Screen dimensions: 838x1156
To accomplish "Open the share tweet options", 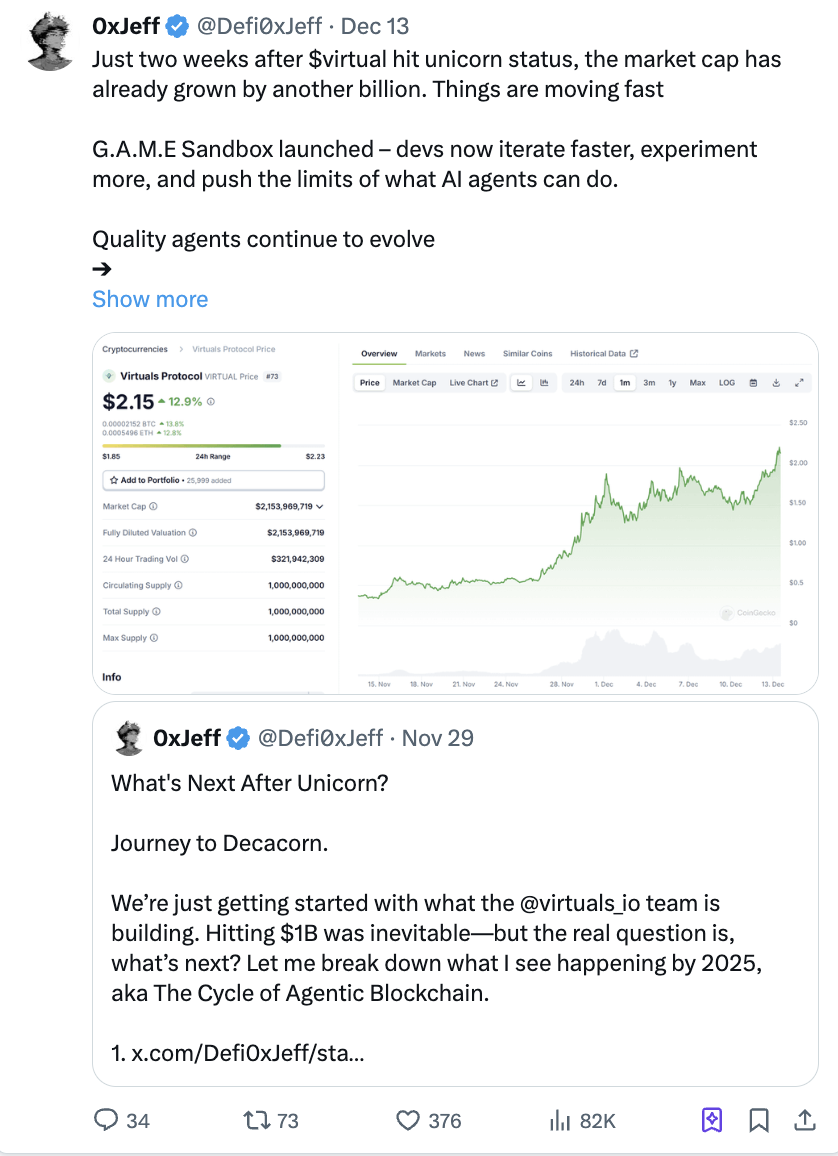I will (804, 1120).
